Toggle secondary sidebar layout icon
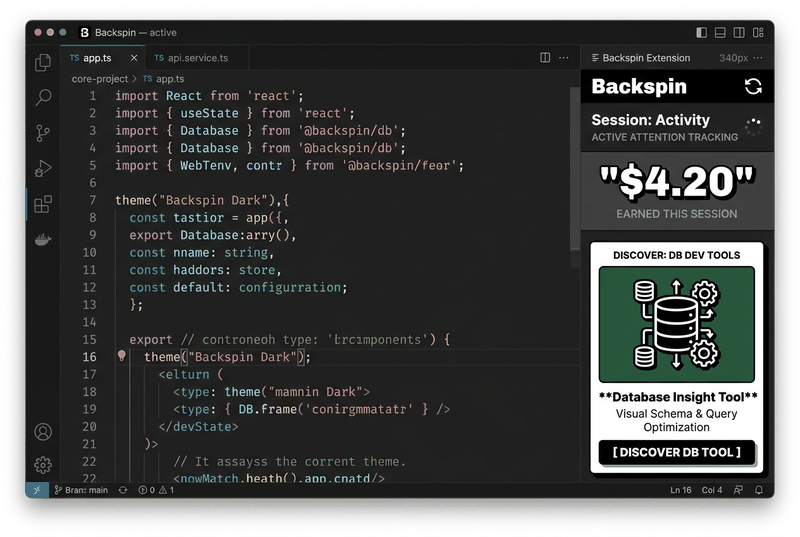Screen dimensions: 800x537 pyautogui.click(x=739, y=33)
